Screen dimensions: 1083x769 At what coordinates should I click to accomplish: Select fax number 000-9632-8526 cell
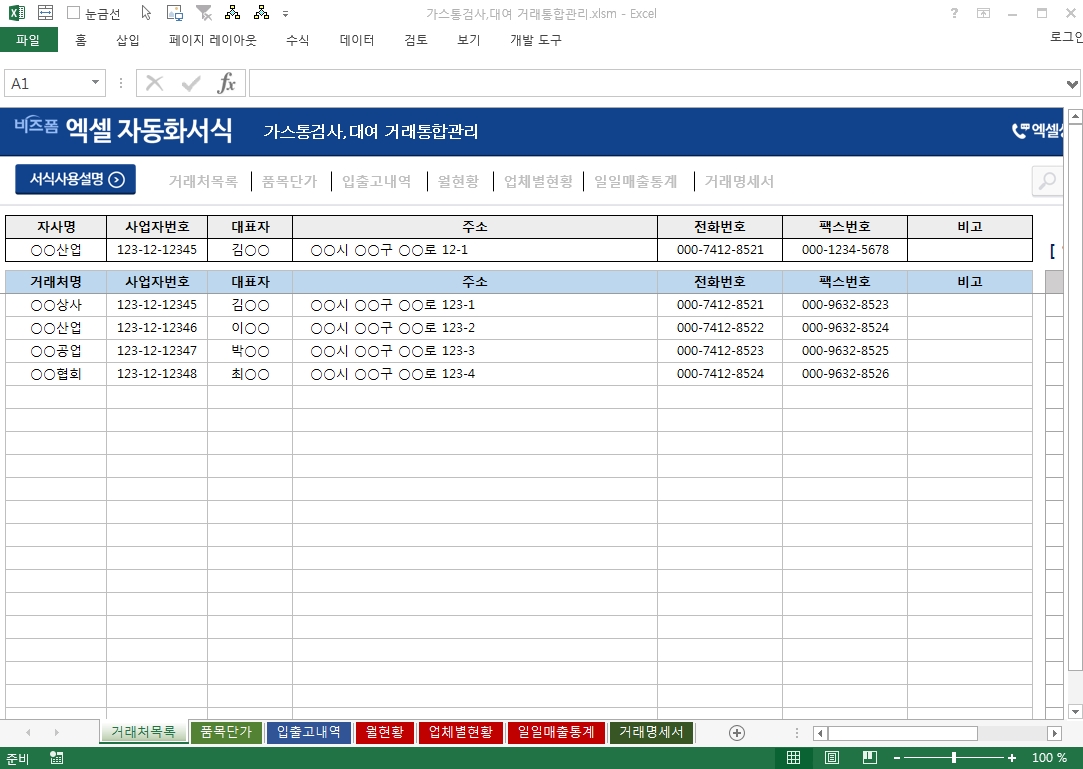(845, 374)
